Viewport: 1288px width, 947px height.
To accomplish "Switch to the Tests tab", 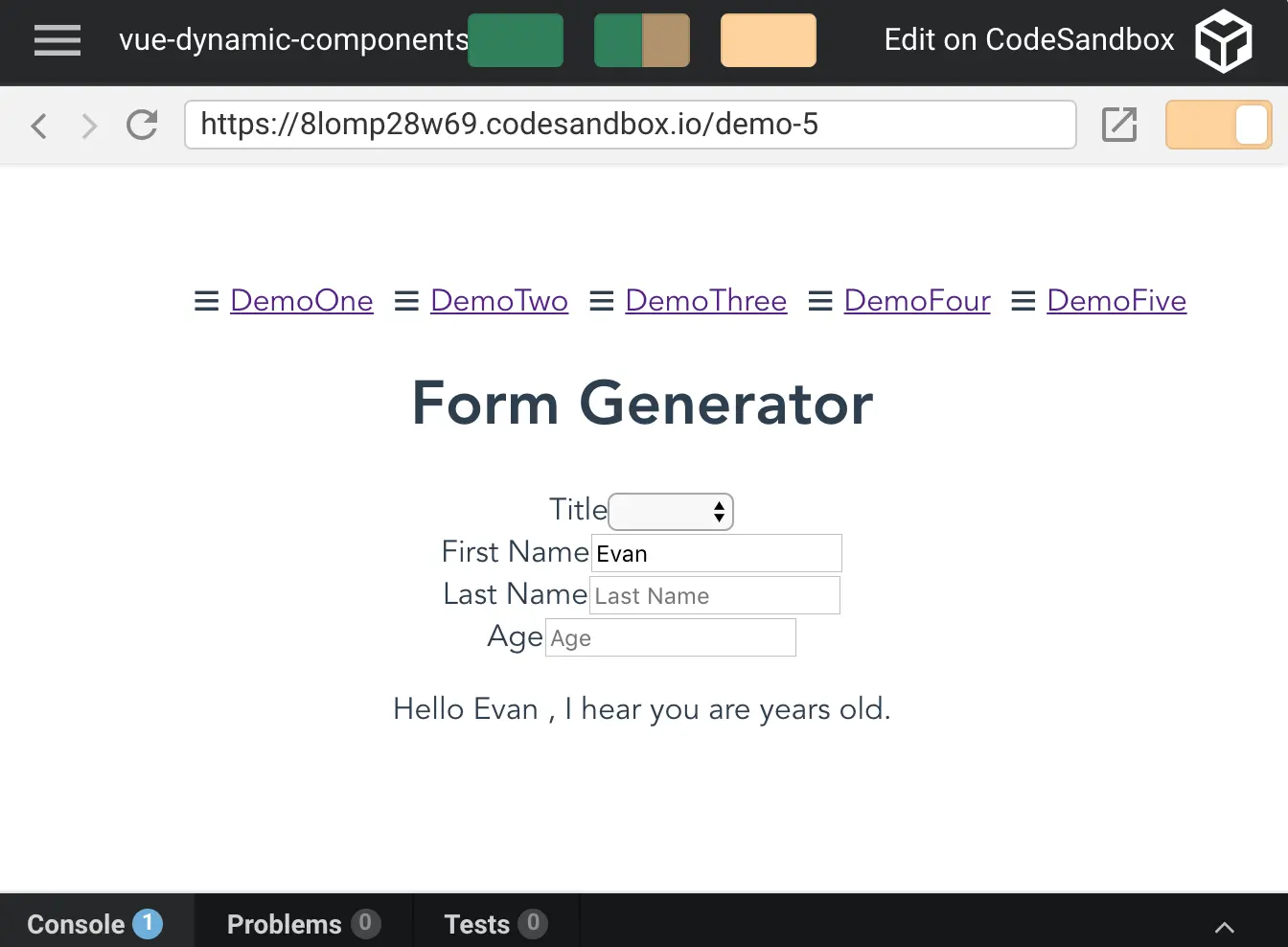I will click(x=496, y=923).
